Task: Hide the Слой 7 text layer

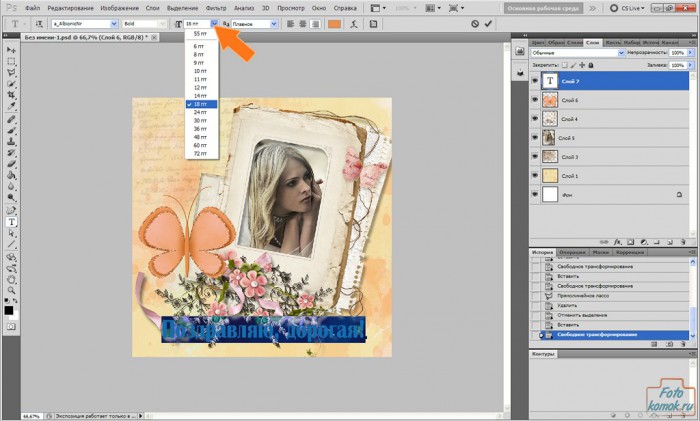Action: click(534, 82)
